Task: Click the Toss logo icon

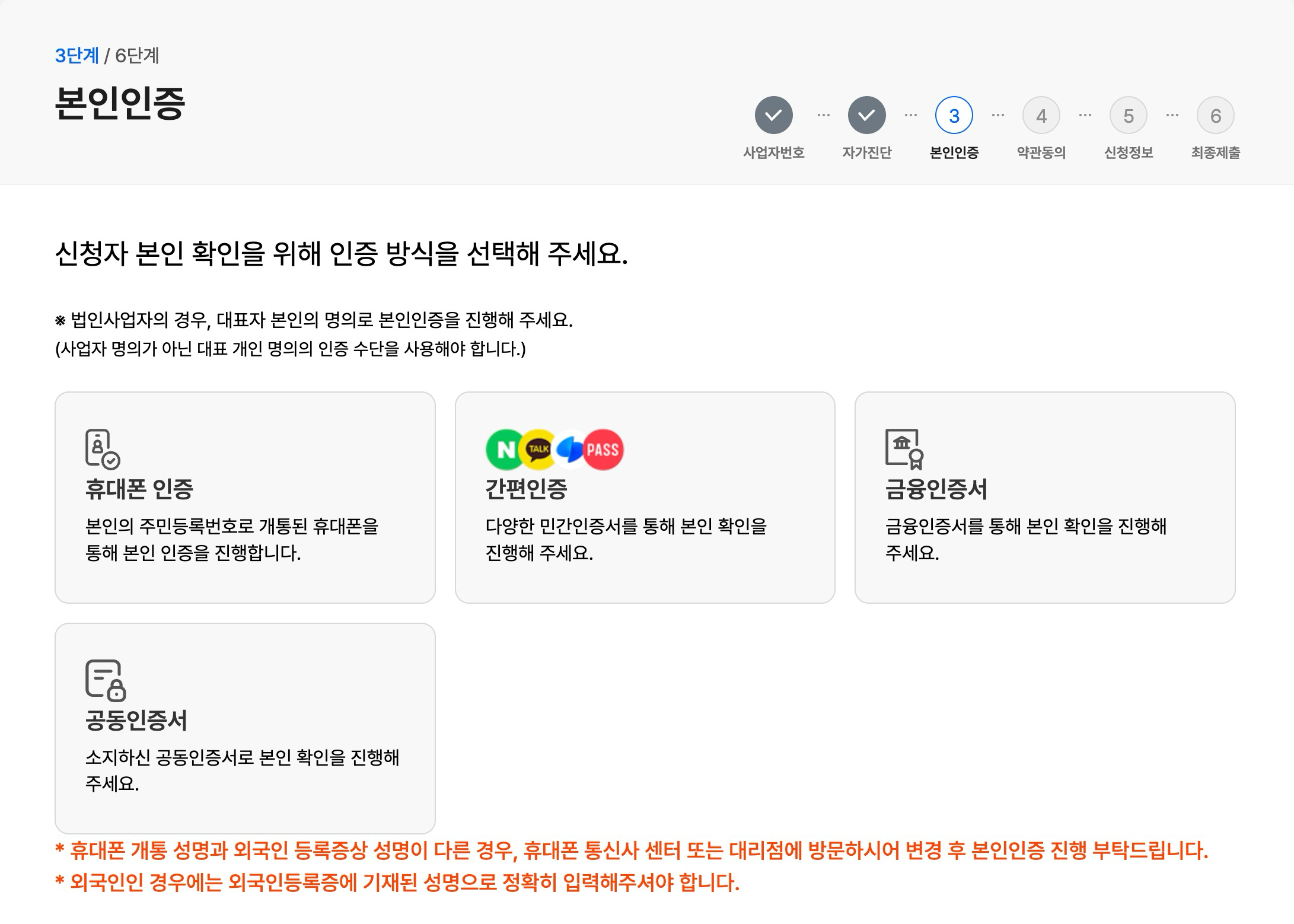Action: [x=570, y=450]
